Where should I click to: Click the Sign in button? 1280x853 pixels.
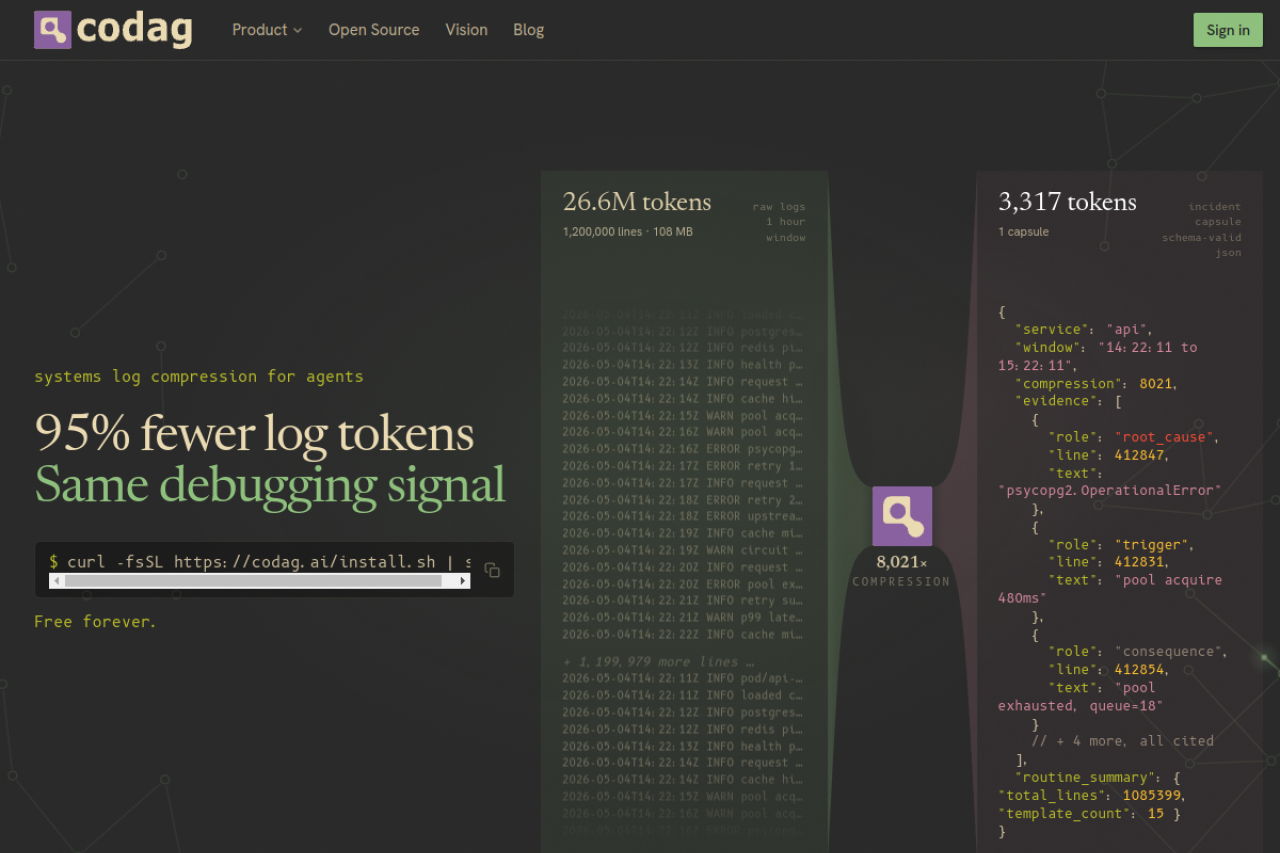(x=1228, y=30)
